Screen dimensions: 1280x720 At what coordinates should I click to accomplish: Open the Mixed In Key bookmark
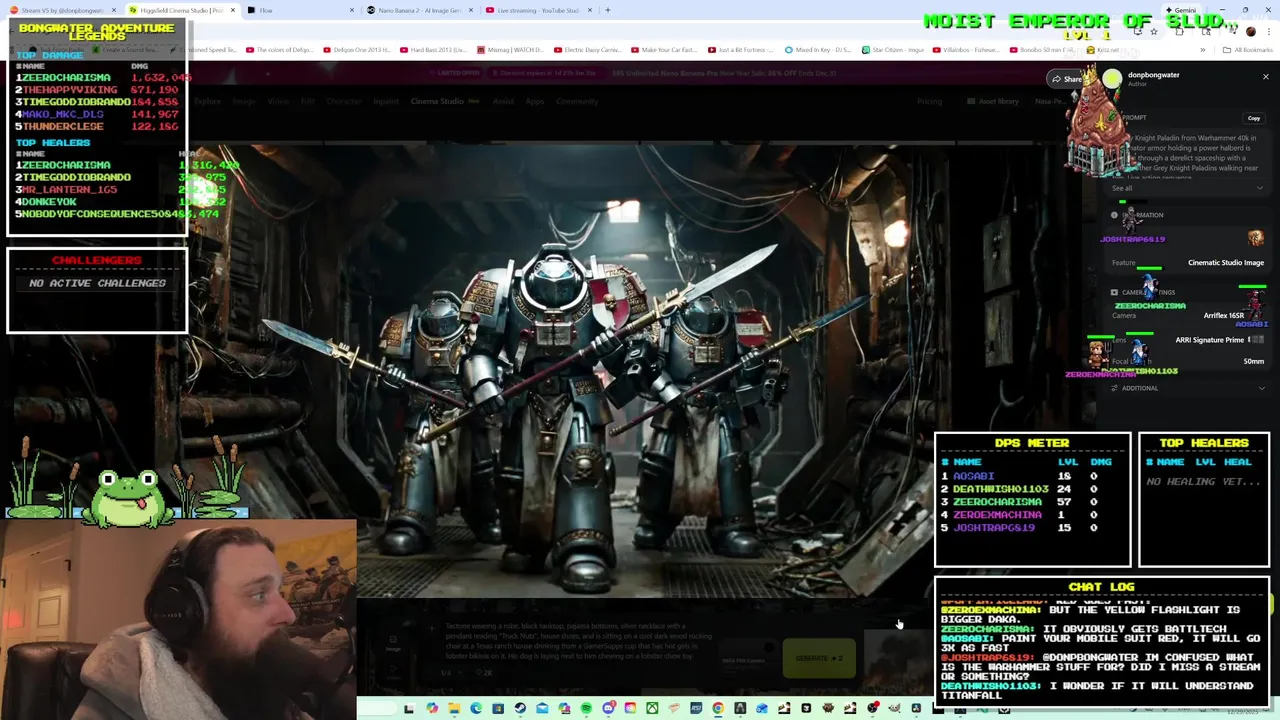click(x=817, y=50)
